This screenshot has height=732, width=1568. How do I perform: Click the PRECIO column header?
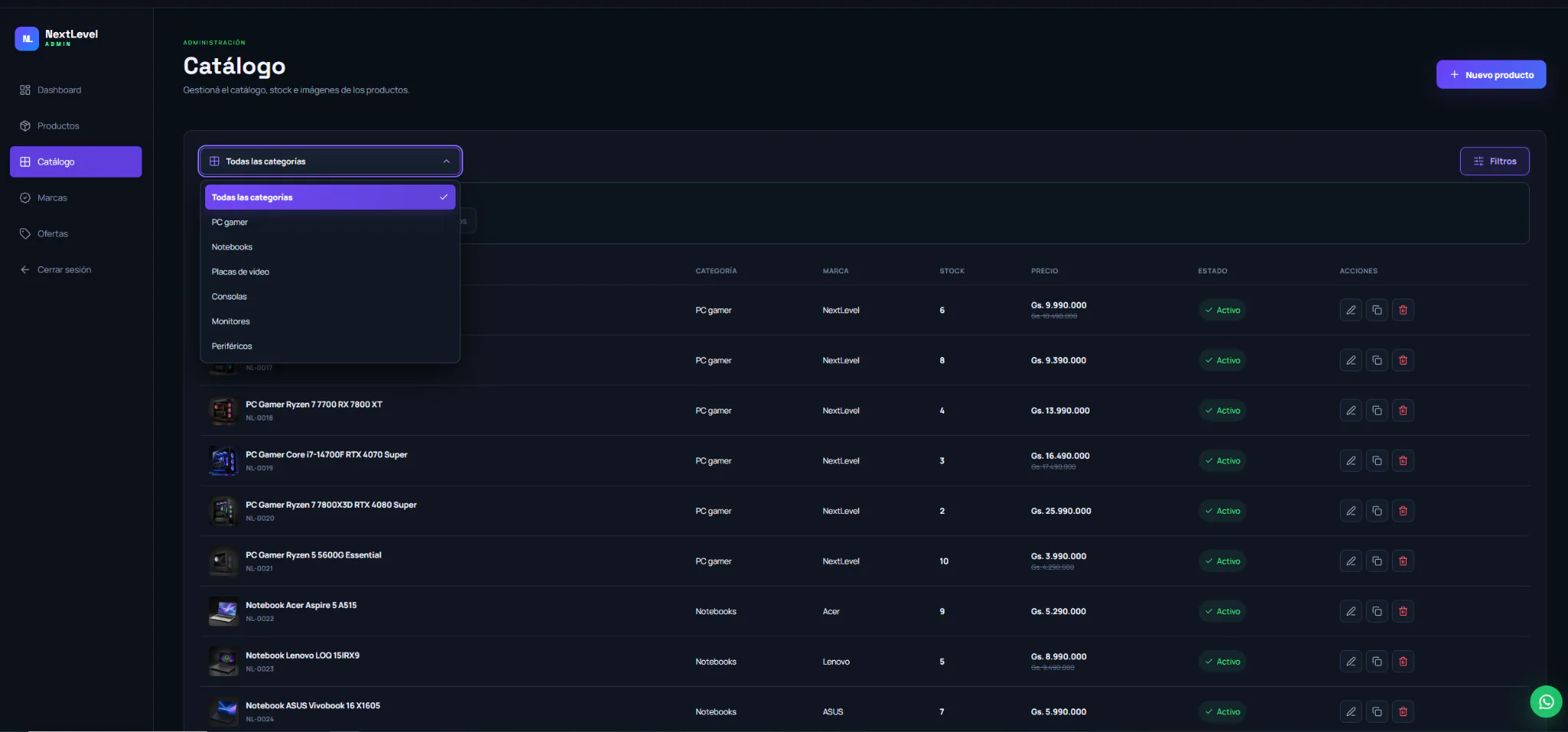click(1044, 271)
